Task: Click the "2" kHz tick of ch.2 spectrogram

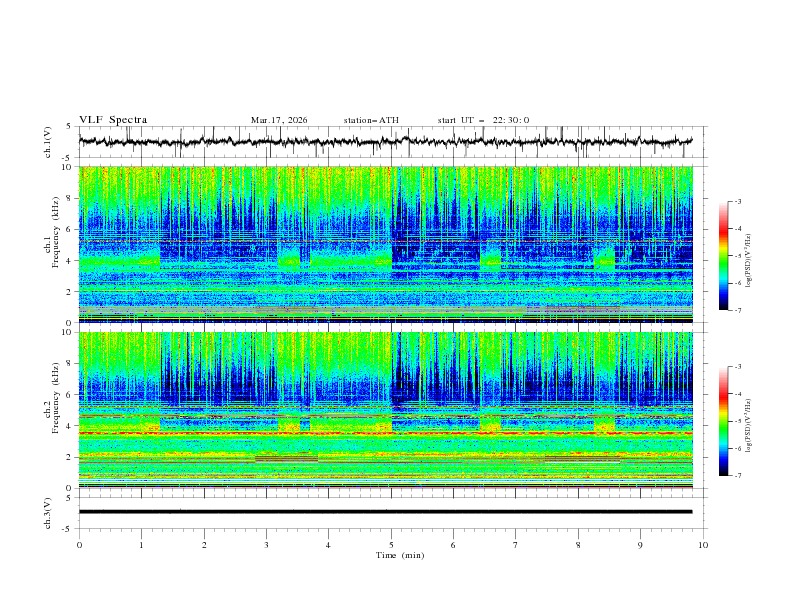Action: [x=70, y=457]
